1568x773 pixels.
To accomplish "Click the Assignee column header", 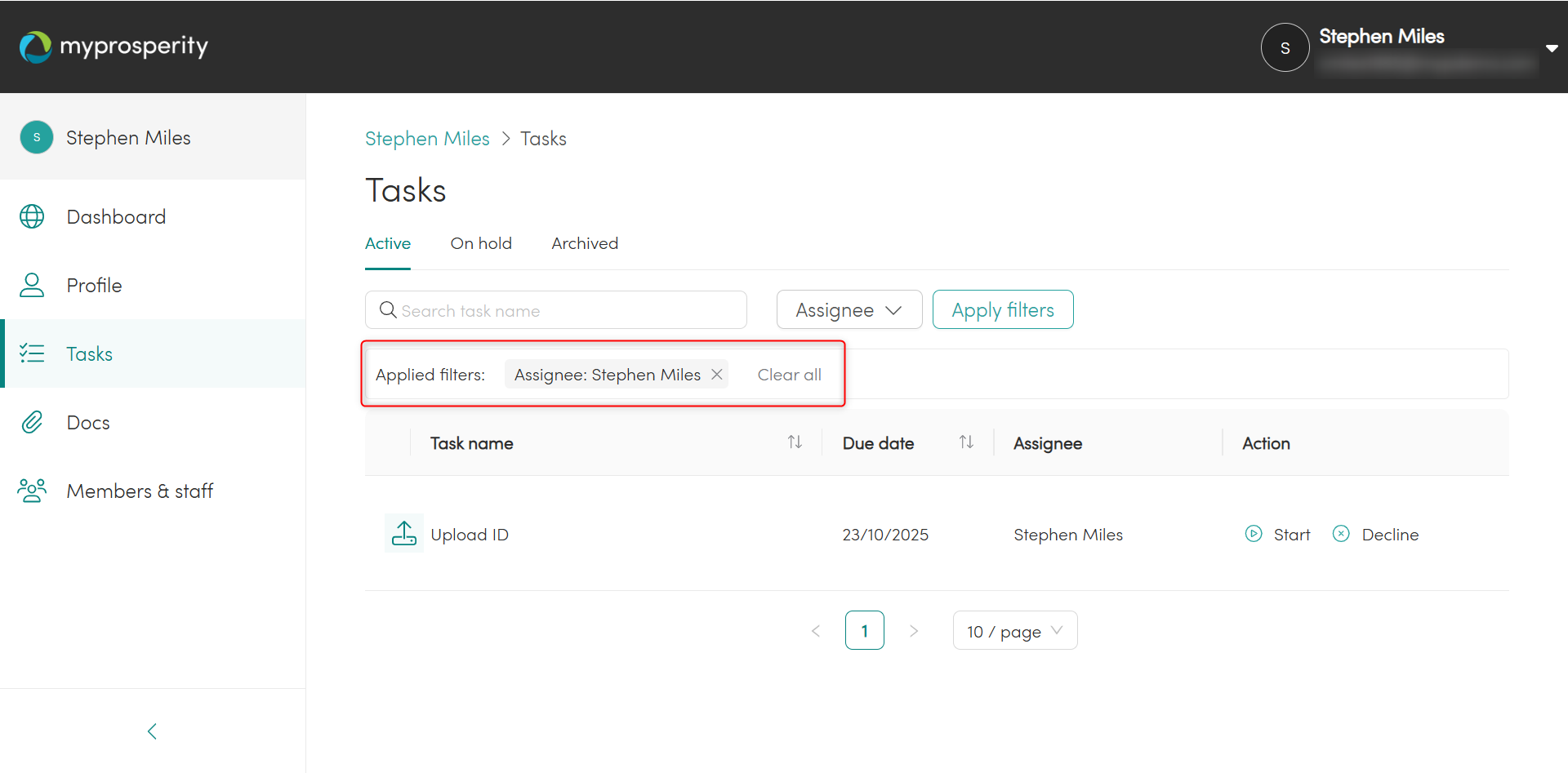I will 1048,443.
